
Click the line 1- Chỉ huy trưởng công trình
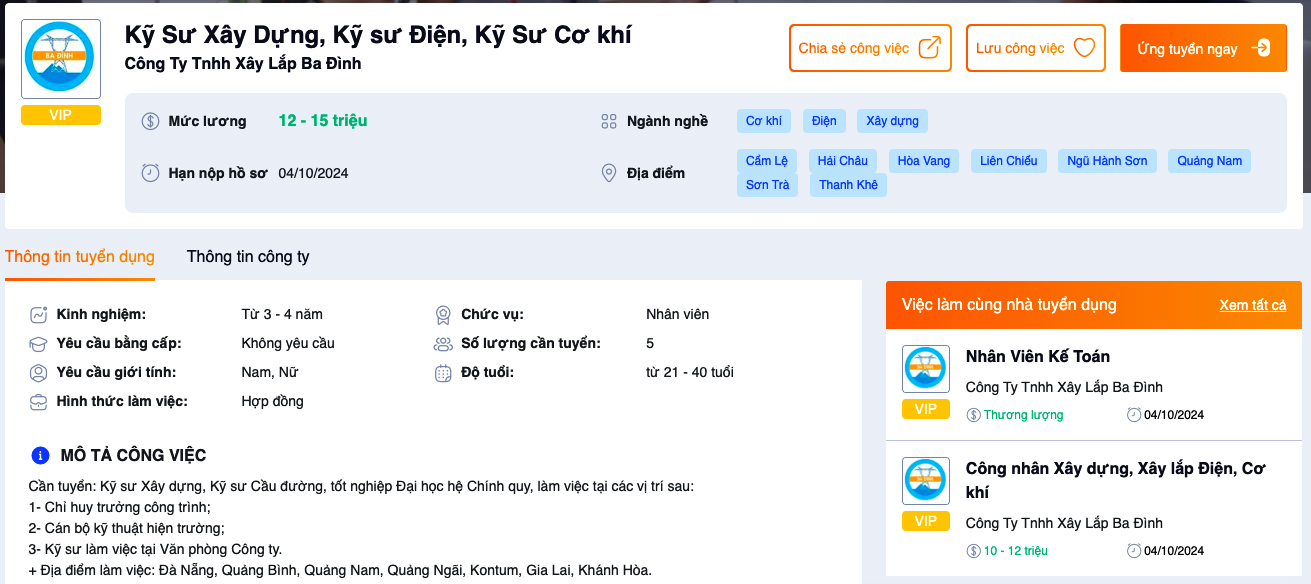coord(120,507)
